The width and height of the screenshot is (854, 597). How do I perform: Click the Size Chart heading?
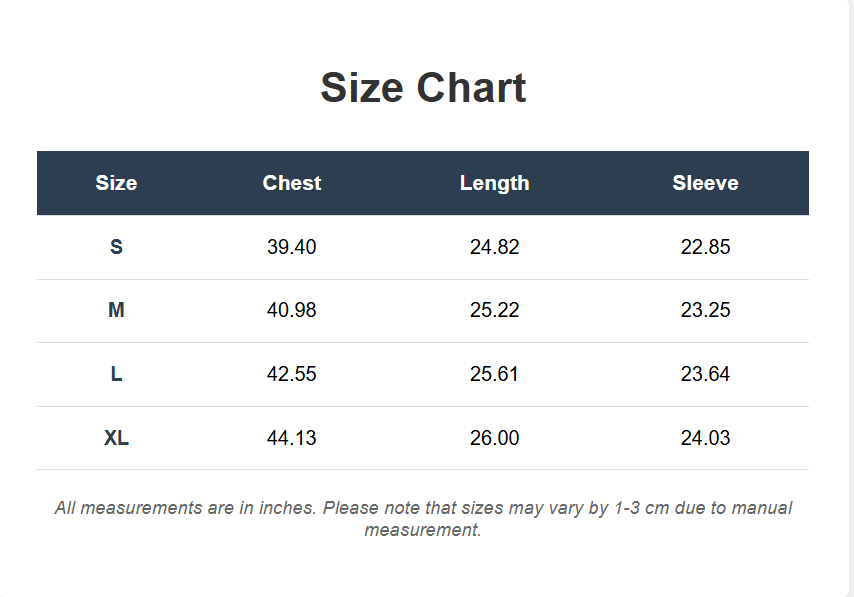click(423, 88)
